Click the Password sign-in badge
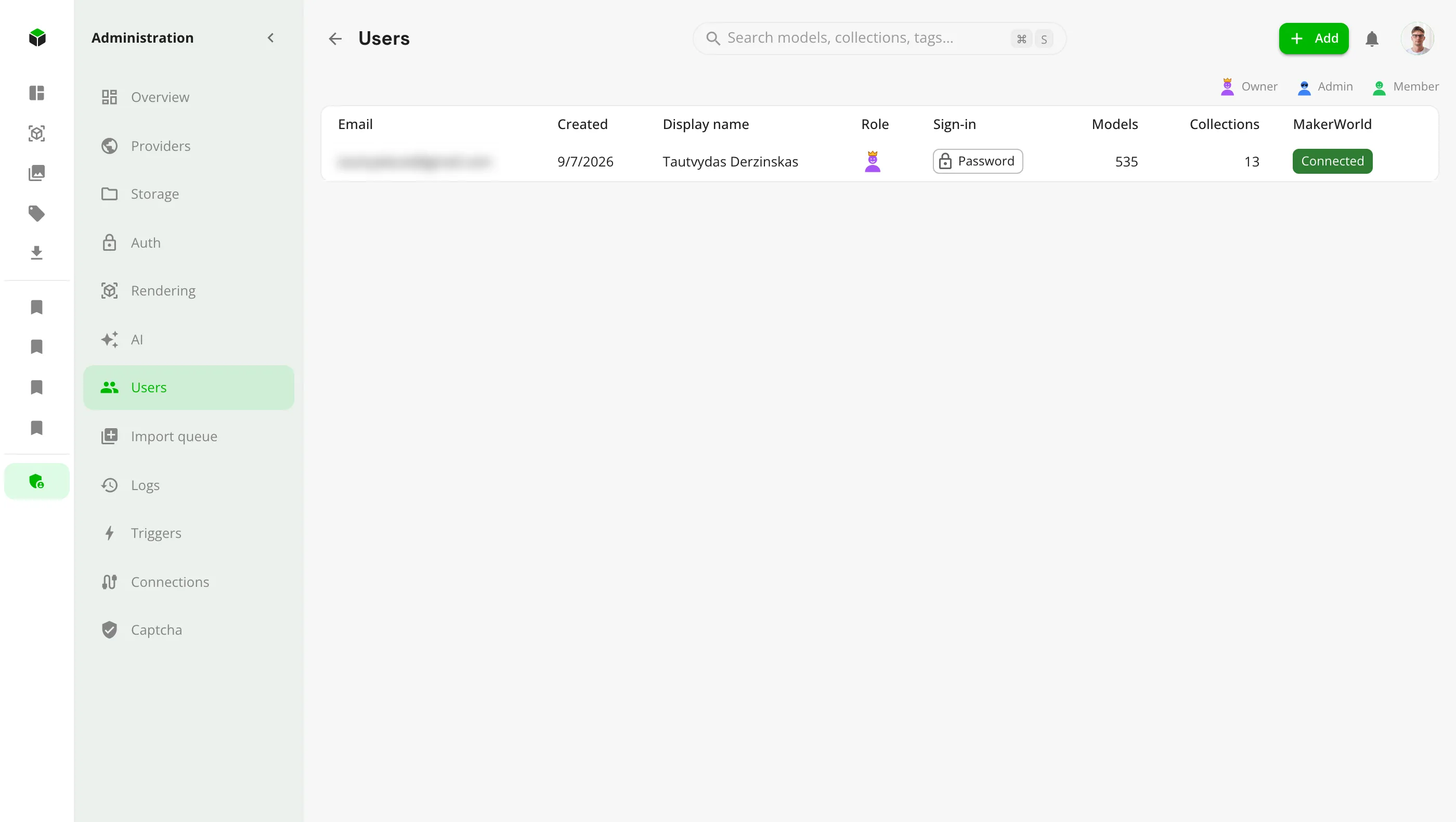Viewport: 1456px width, 822px height. pos(978,161)
